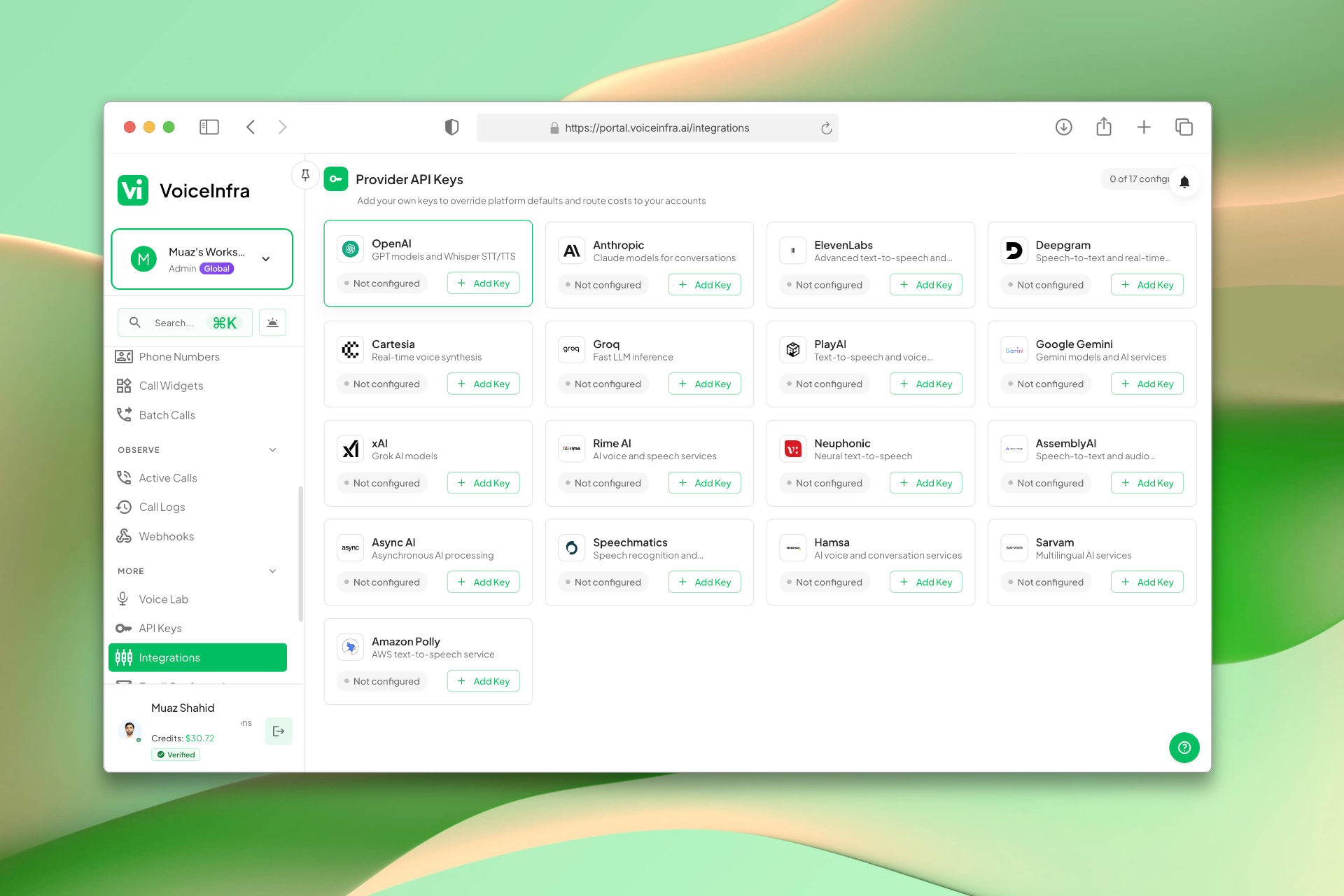1344x896 pixels.
Task: Click the Deepgram provider logo icon
Action: (1014, 251)
